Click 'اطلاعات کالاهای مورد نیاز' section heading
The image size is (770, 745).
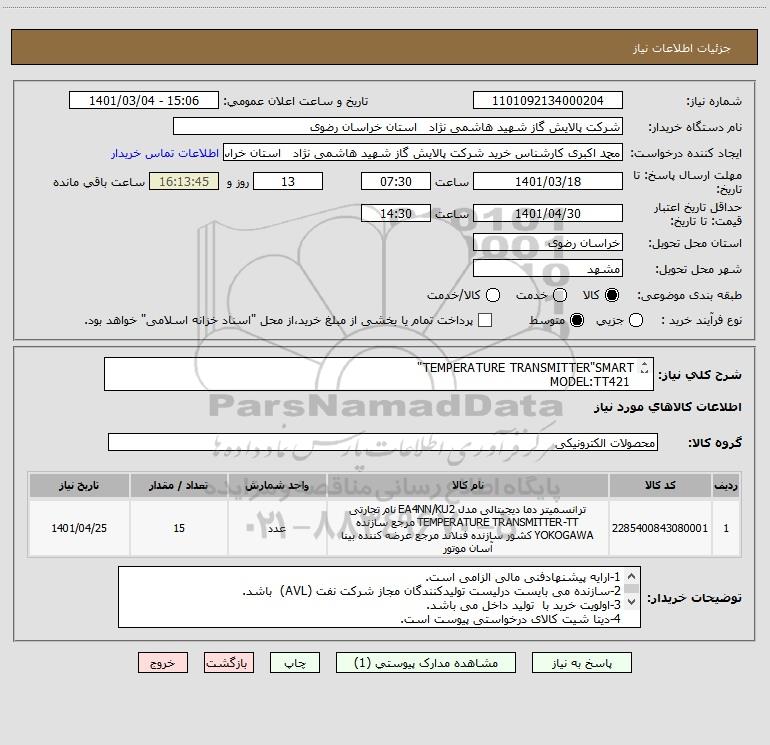tap(667, 407)
